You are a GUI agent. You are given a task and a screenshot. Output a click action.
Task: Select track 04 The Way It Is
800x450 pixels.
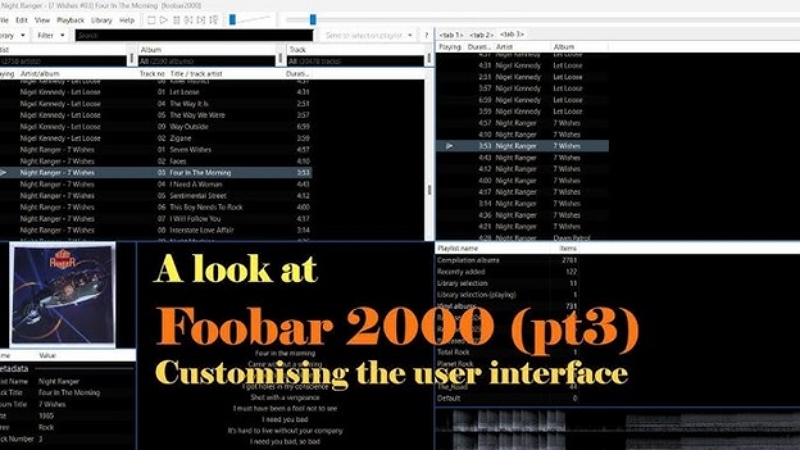click(x=156, y=104)
